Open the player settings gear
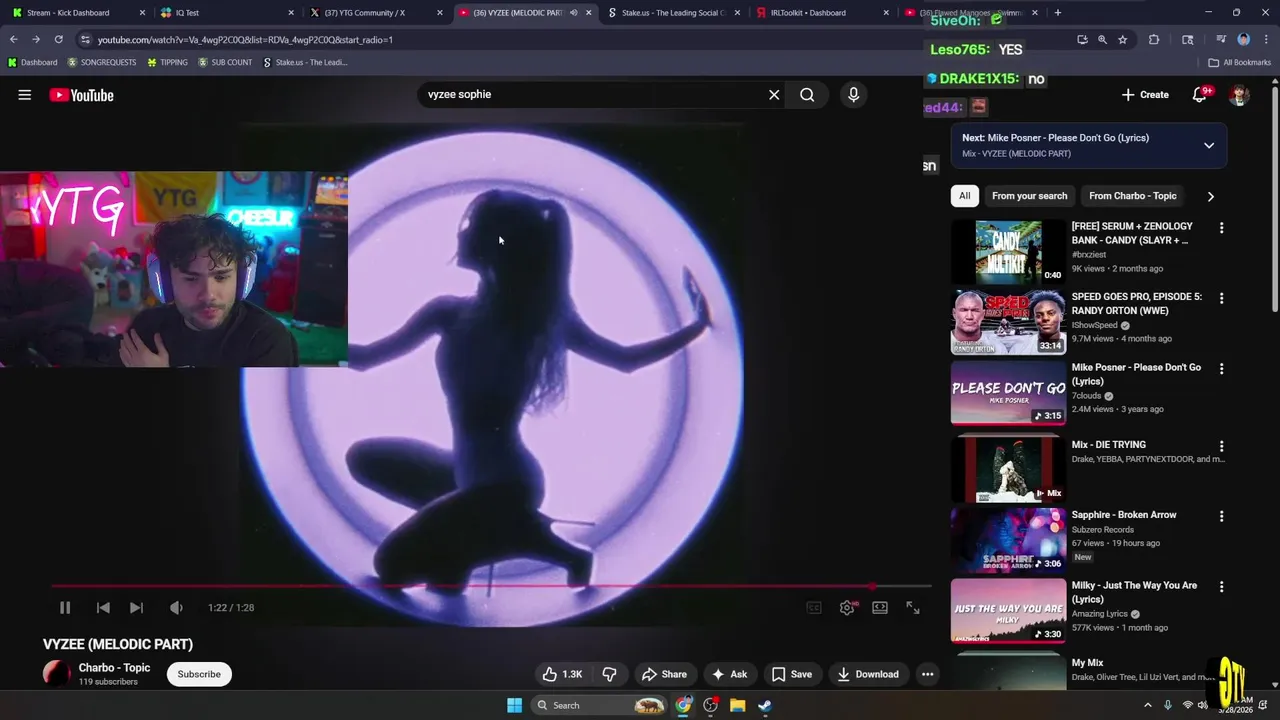1280x720 pixels. [x=847, y=608]
